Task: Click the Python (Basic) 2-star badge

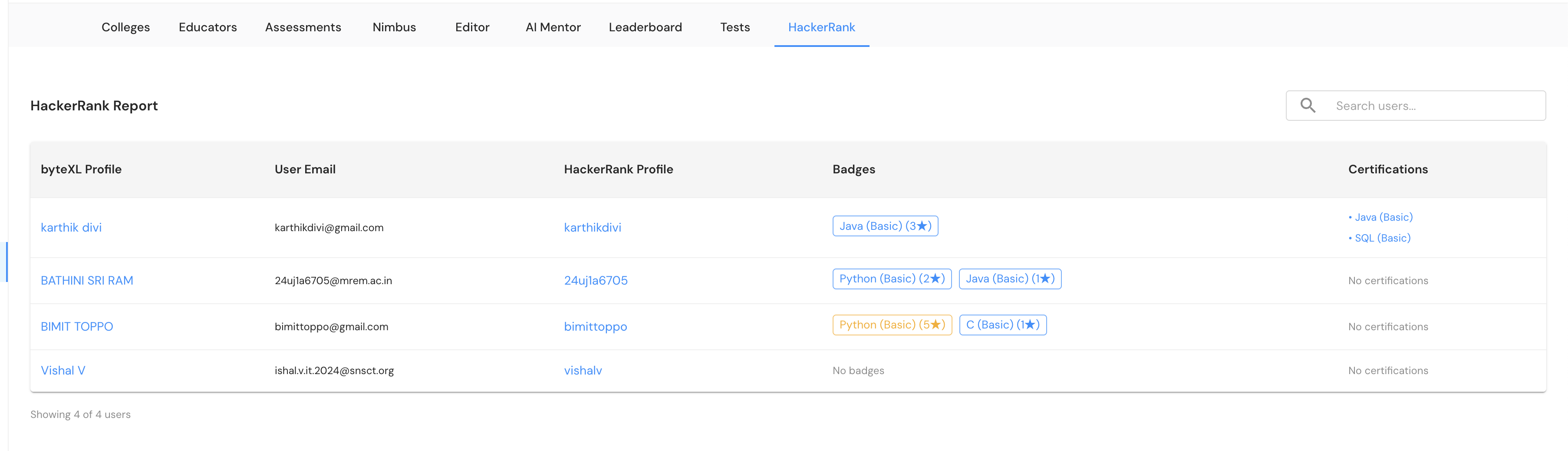Action: (x=892, y=279)
